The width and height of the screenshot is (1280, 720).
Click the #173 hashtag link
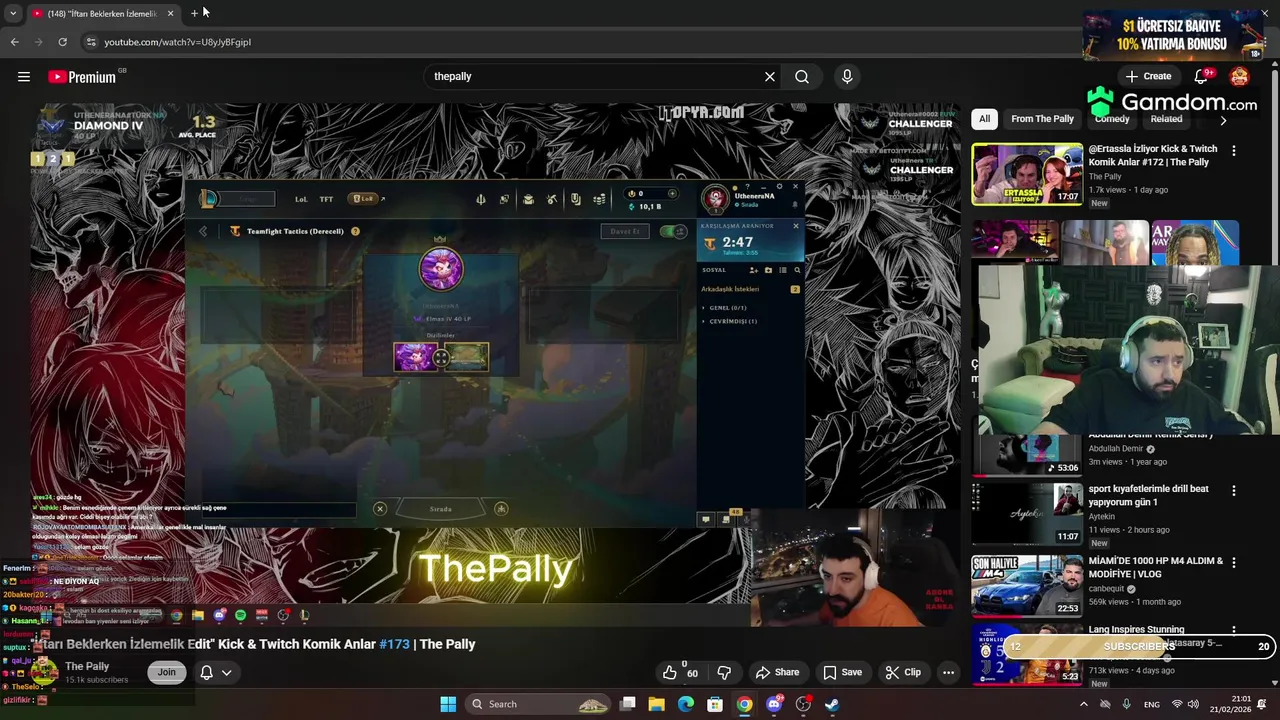point(394,644)
